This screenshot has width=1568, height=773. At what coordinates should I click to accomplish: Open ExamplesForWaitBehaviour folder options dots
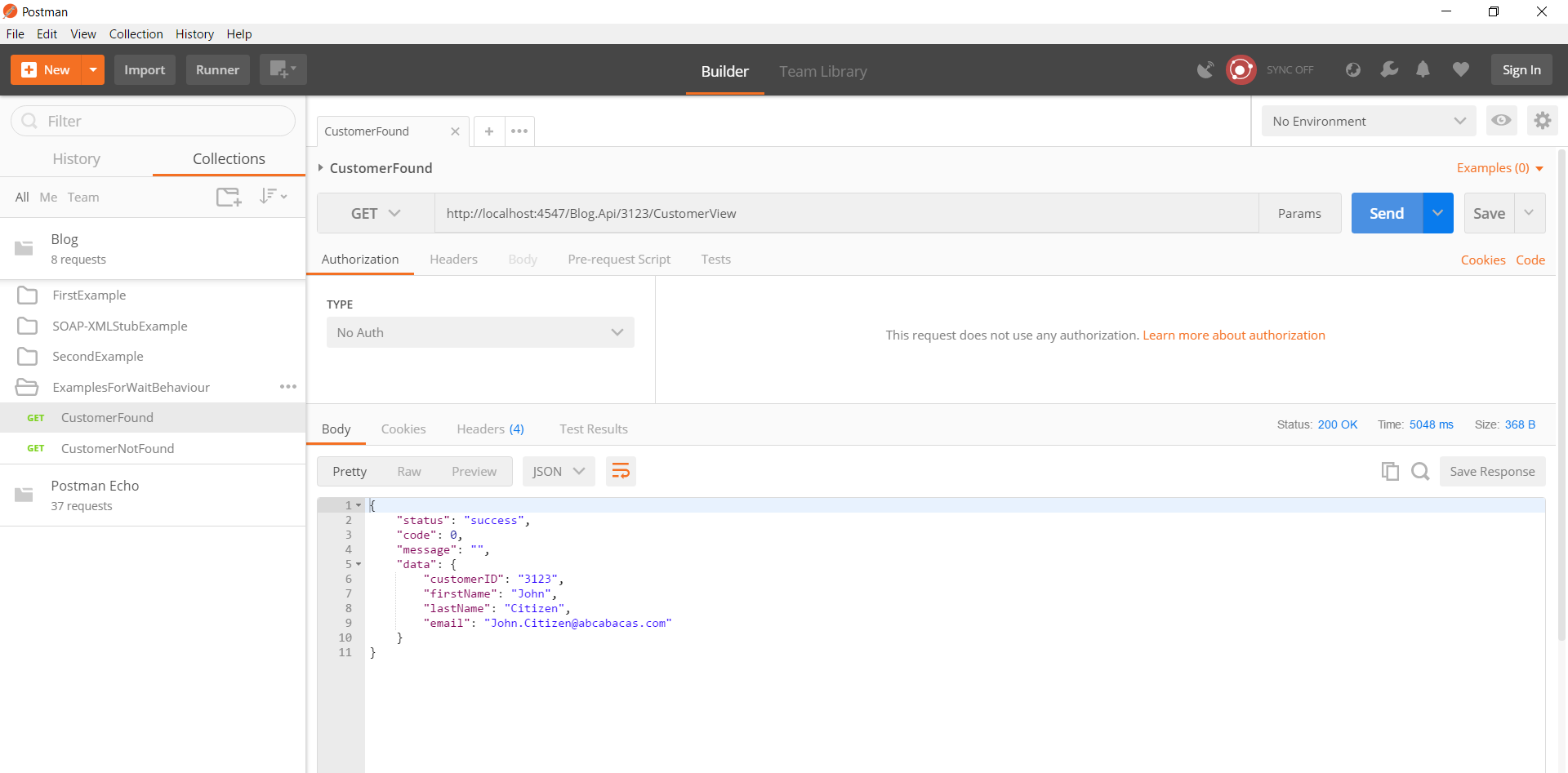[288, 387]
